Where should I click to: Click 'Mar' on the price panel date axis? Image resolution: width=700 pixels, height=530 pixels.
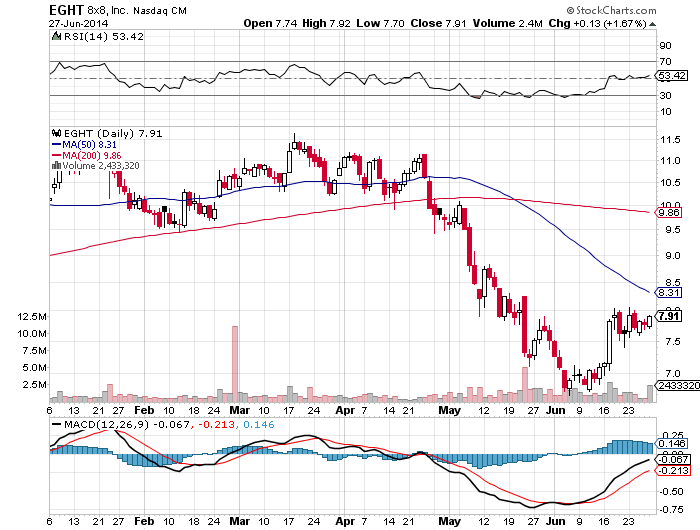(239, 410)
